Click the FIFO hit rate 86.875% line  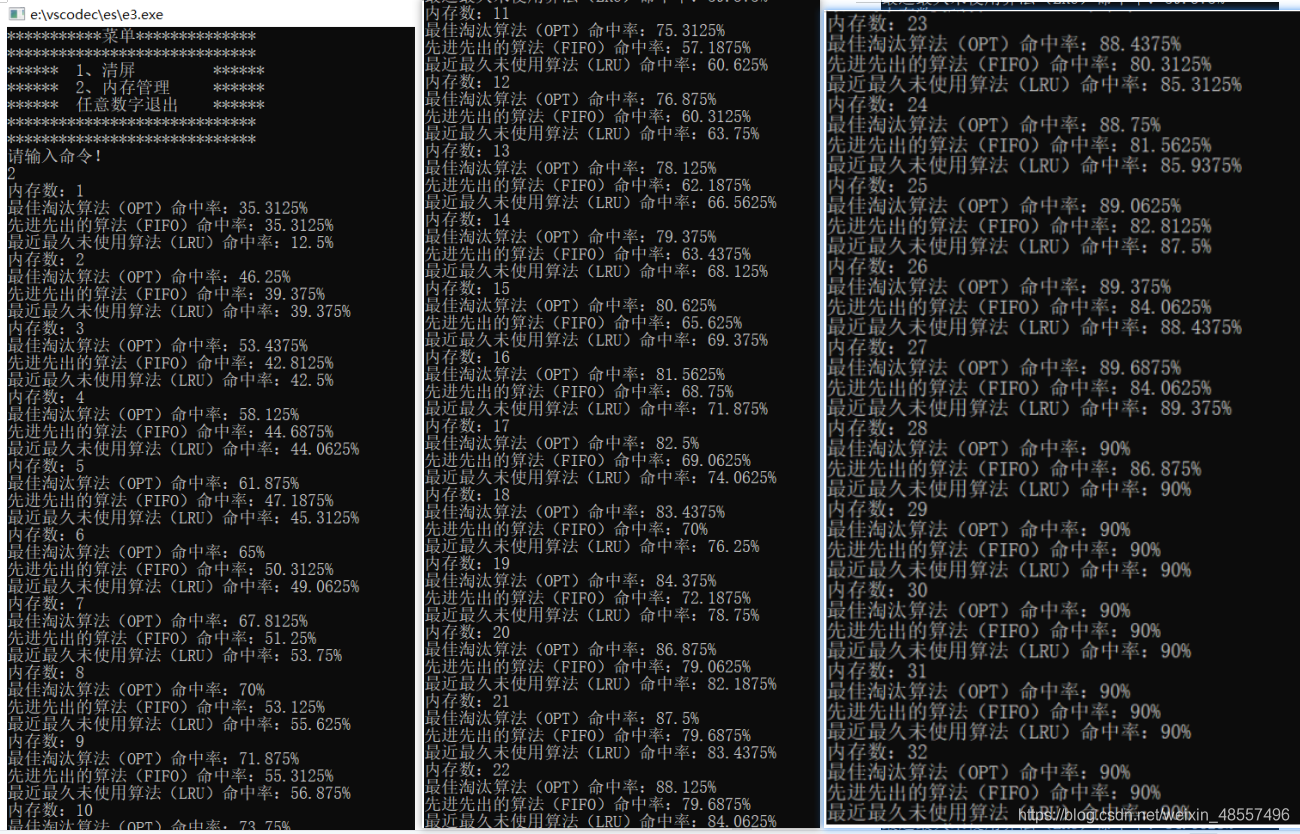coord(1014,469)
